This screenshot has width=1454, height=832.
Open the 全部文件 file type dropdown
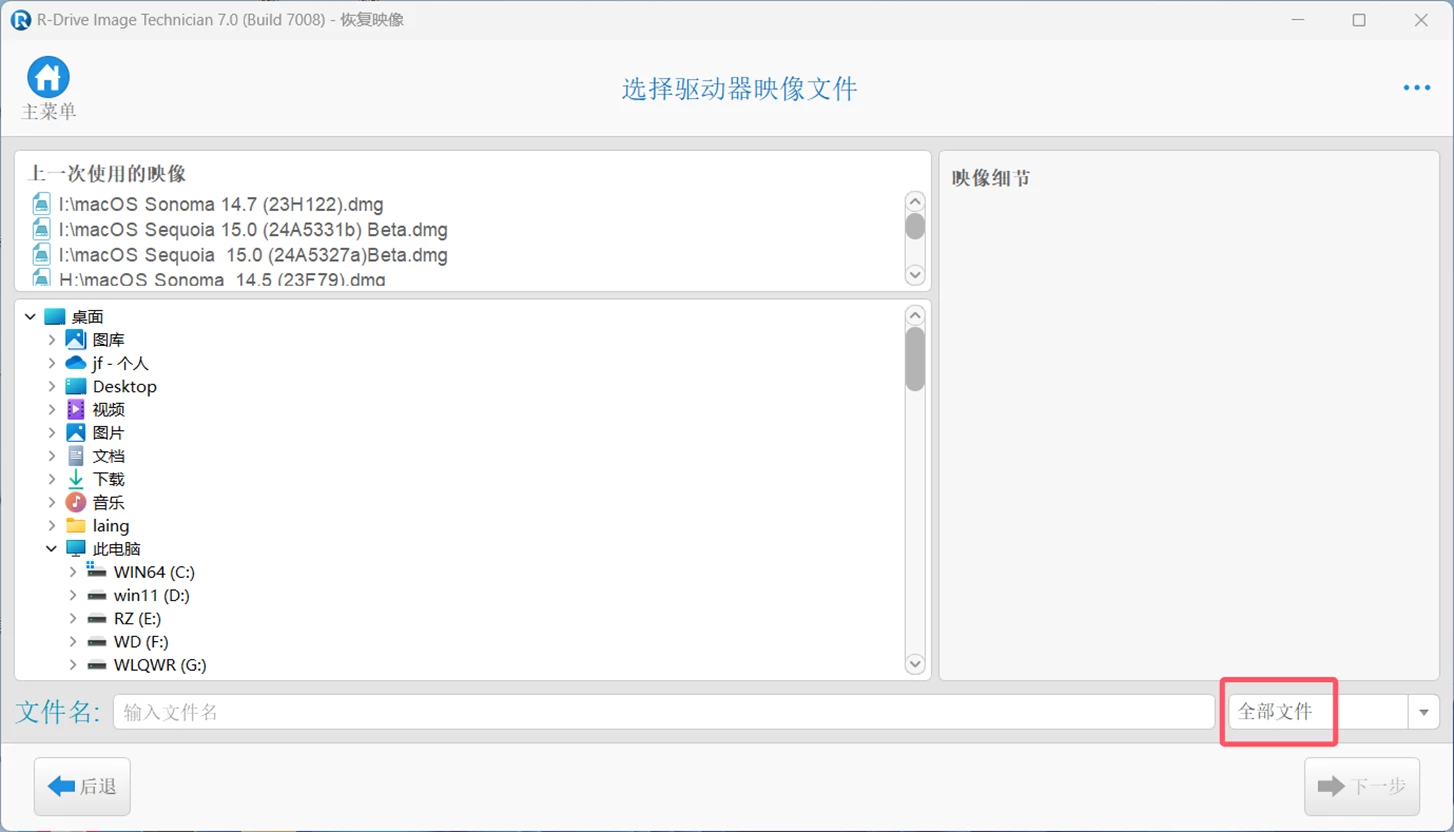(x=1423, y=712)
